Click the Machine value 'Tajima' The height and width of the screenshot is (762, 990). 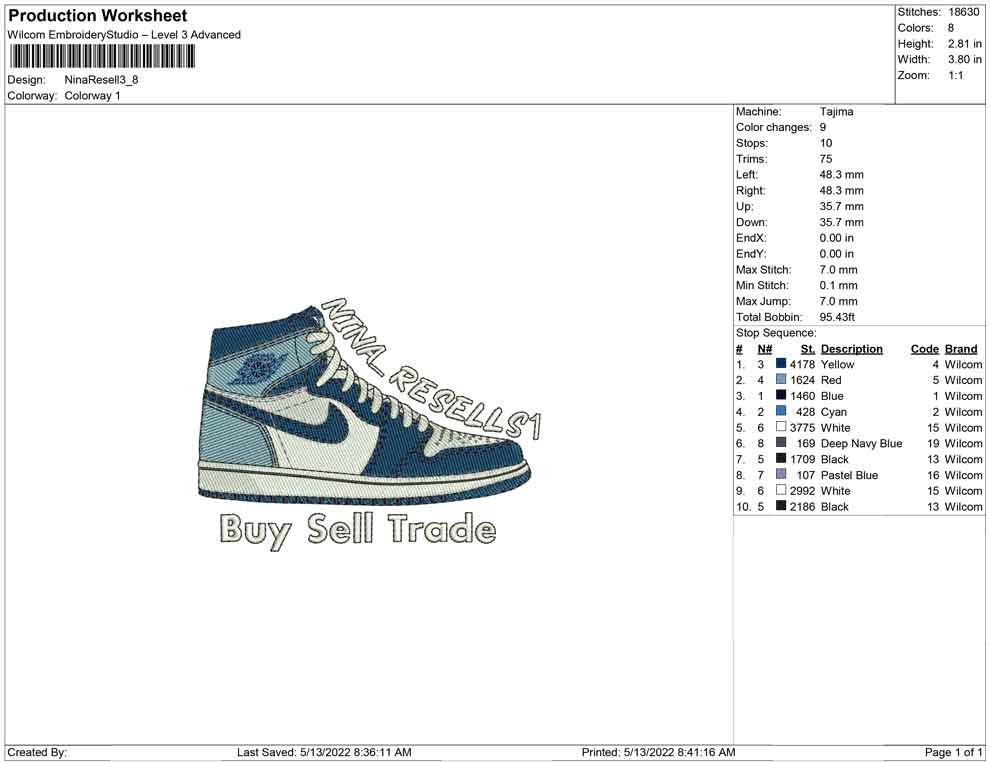pyautogui.click(x=837, y=112)
